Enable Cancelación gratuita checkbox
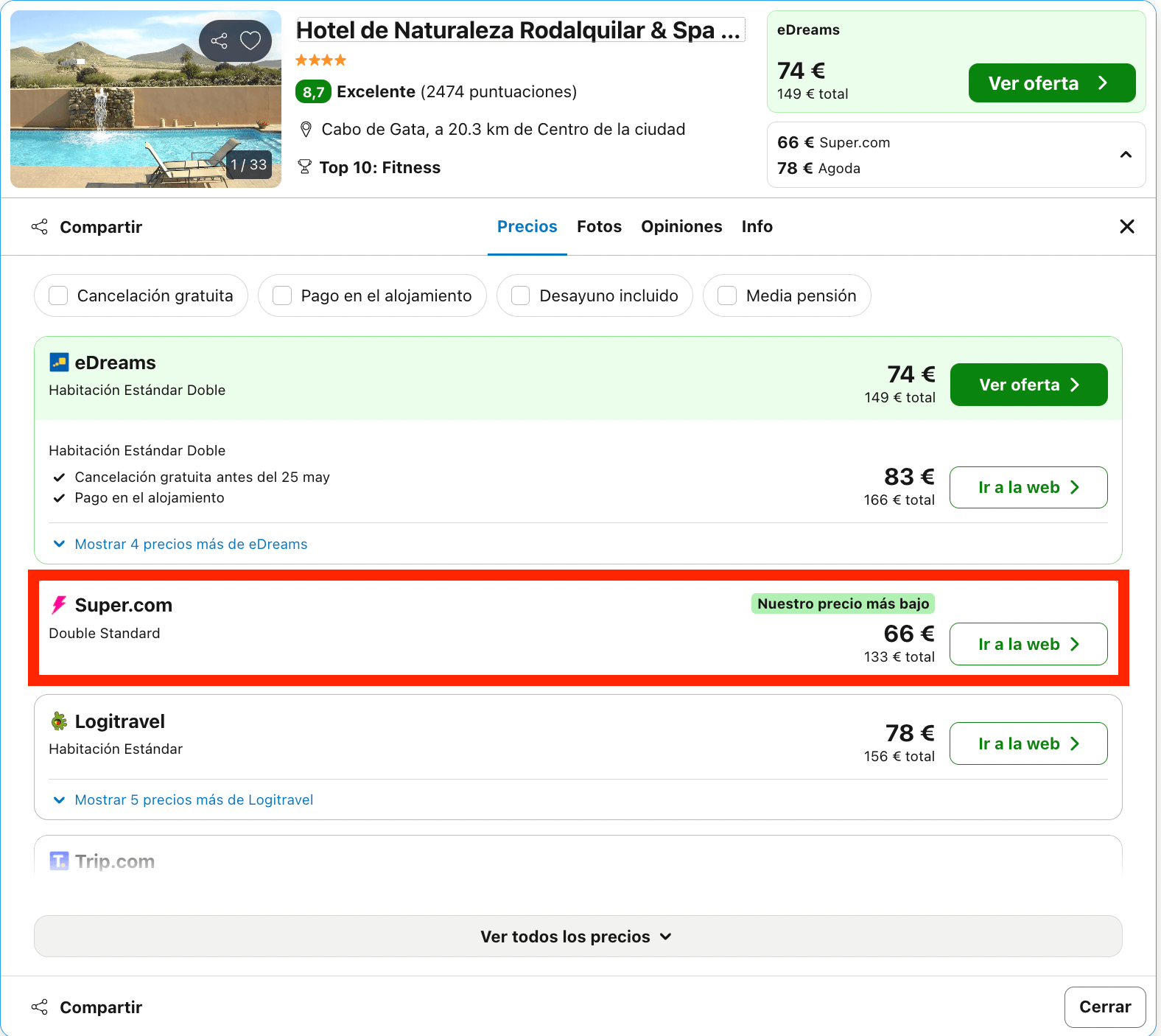Viewport: 1161px width, 1036px height. click(x=58, y=295)
